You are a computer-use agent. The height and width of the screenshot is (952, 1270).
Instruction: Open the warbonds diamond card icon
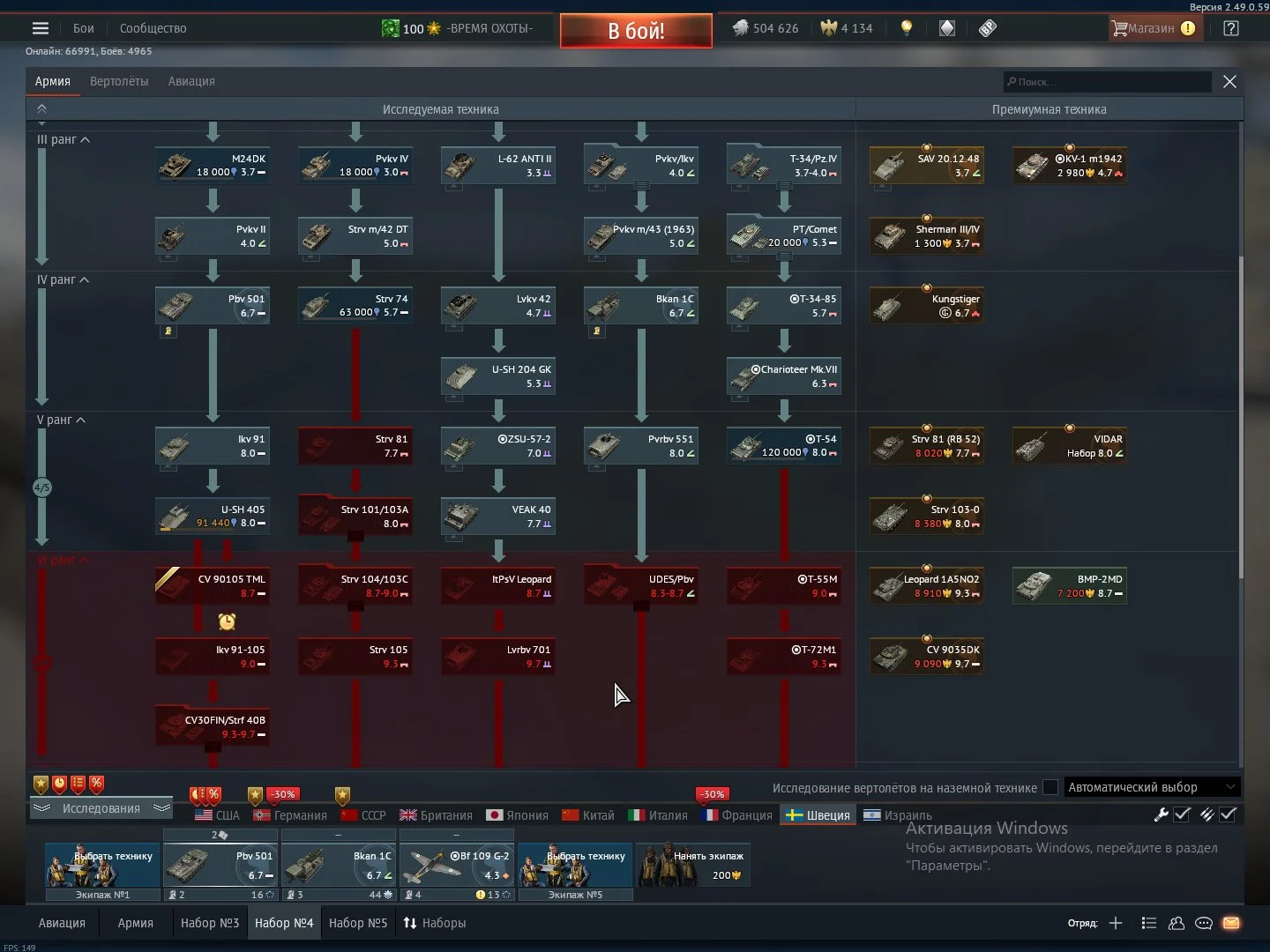pos(946,28)
